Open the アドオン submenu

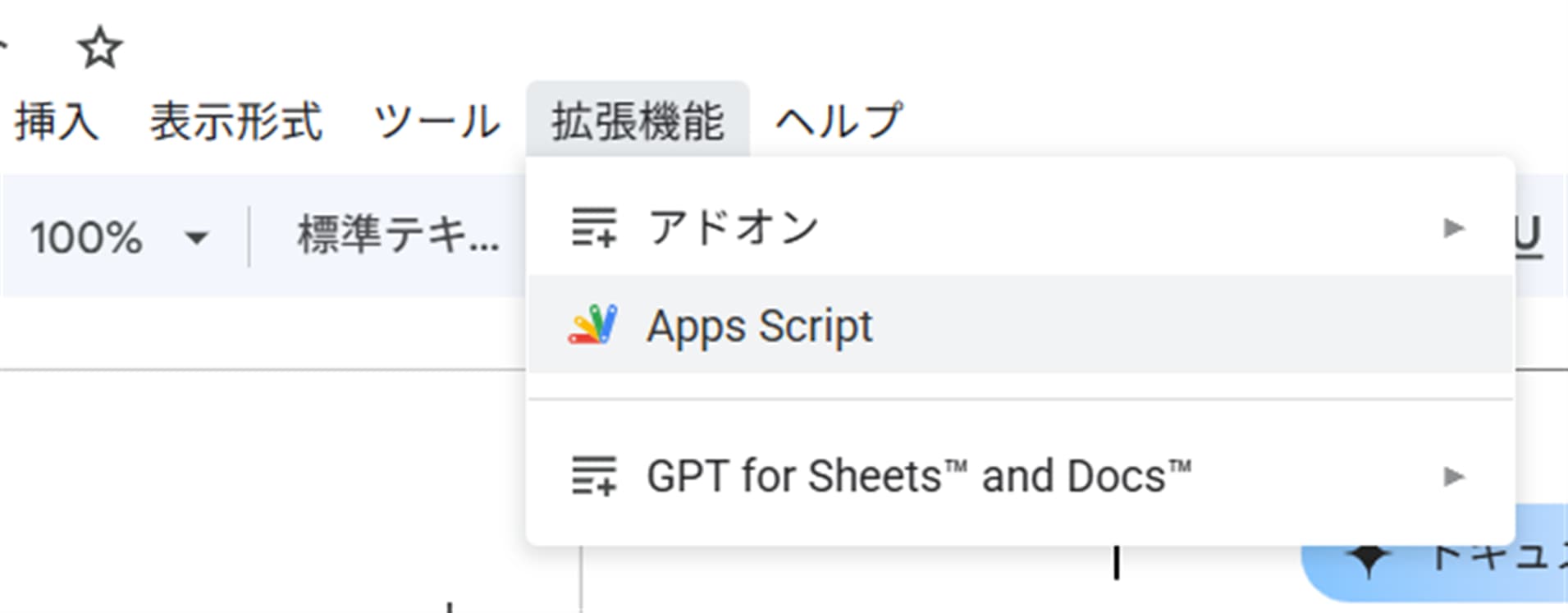(x=1020, y=227)
